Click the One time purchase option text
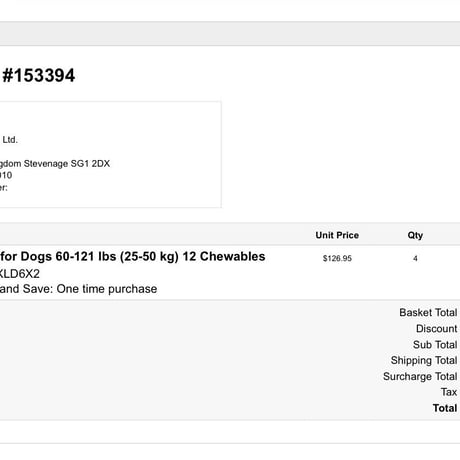460x460 pixels. pyautogui.click(x=107, y=289)
